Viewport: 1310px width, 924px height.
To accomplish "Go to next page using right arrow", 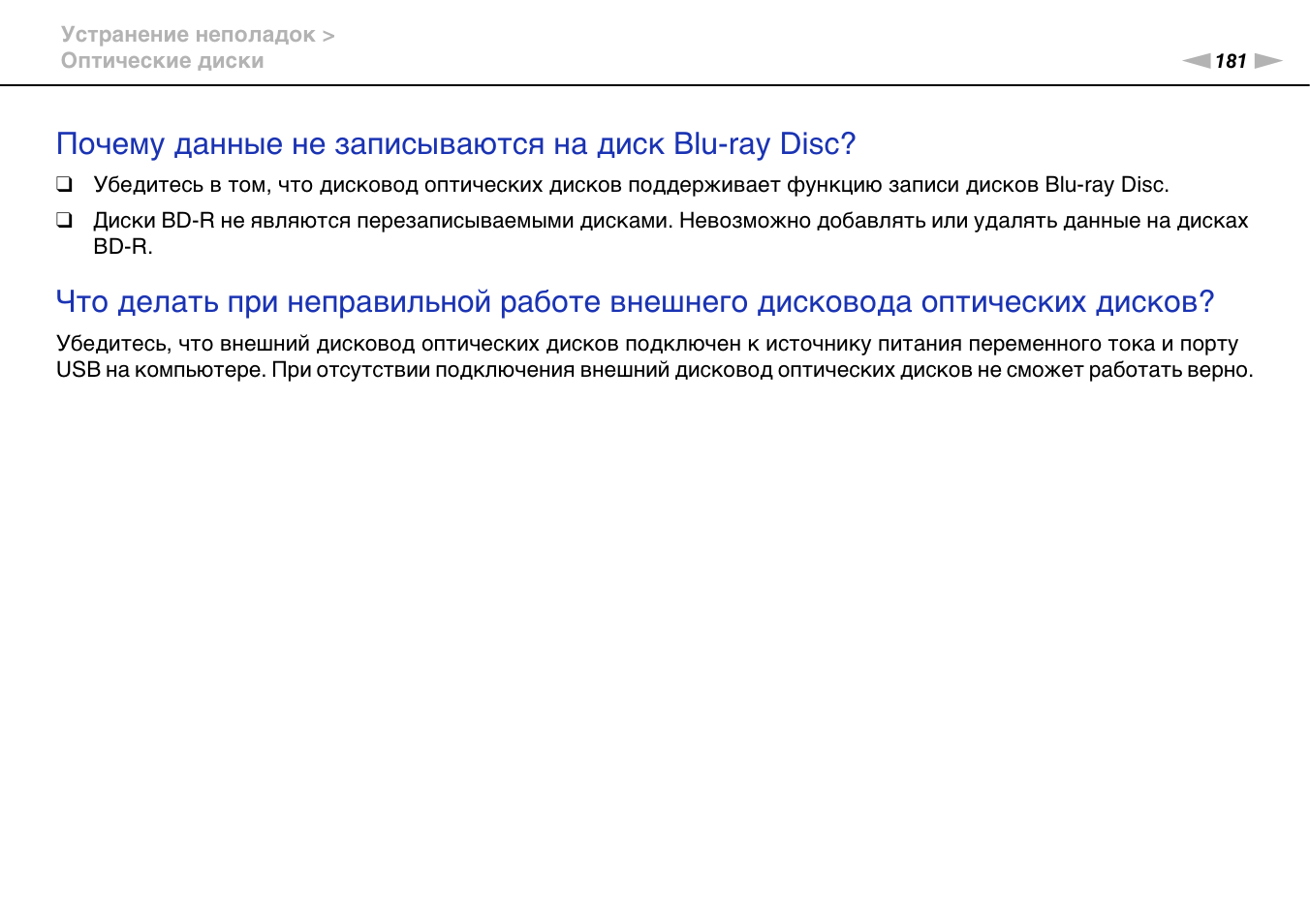I will (x=1267, y=61).
